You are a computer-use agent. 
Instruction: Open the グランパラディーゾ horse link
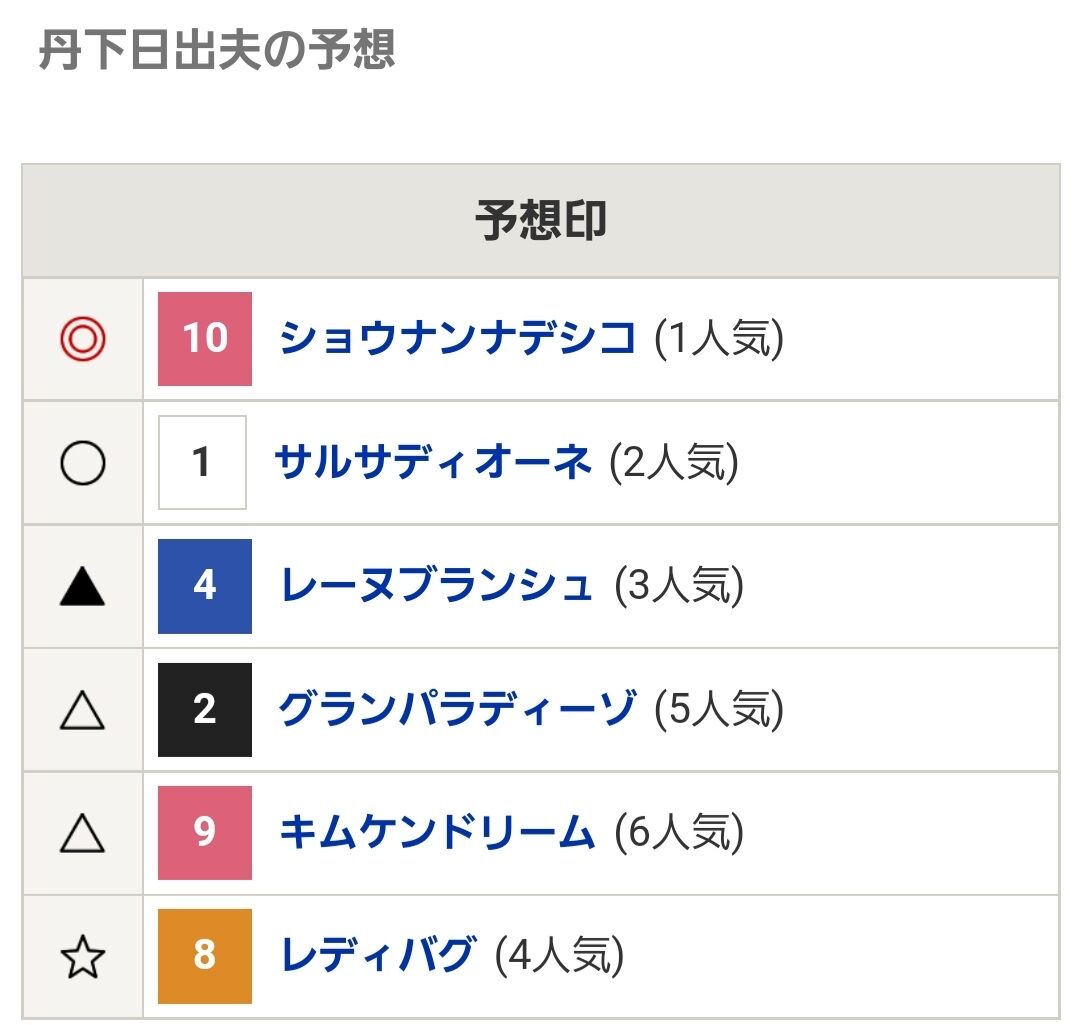click(457, 709)
